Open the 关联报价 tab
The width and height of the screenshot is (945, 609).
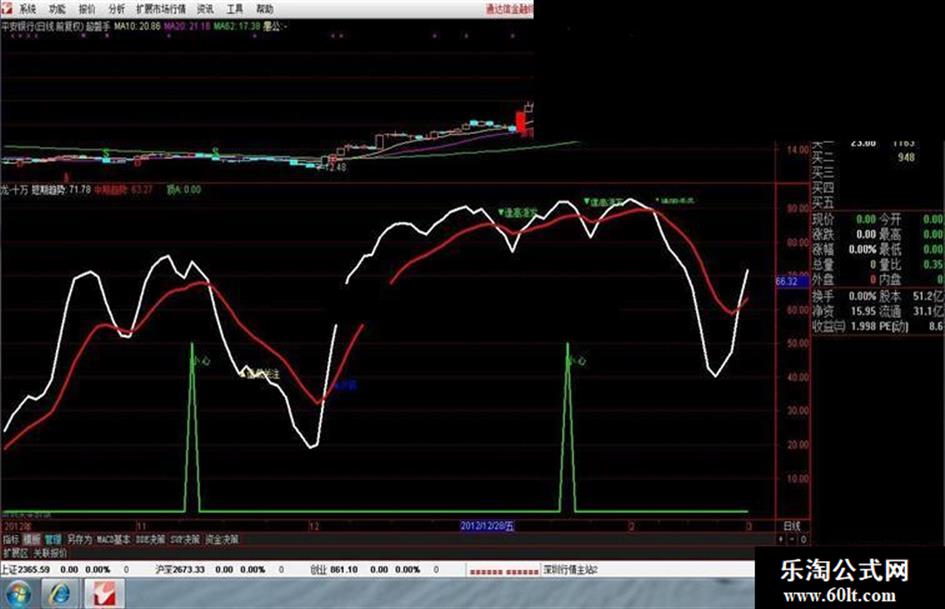(50, 553)
